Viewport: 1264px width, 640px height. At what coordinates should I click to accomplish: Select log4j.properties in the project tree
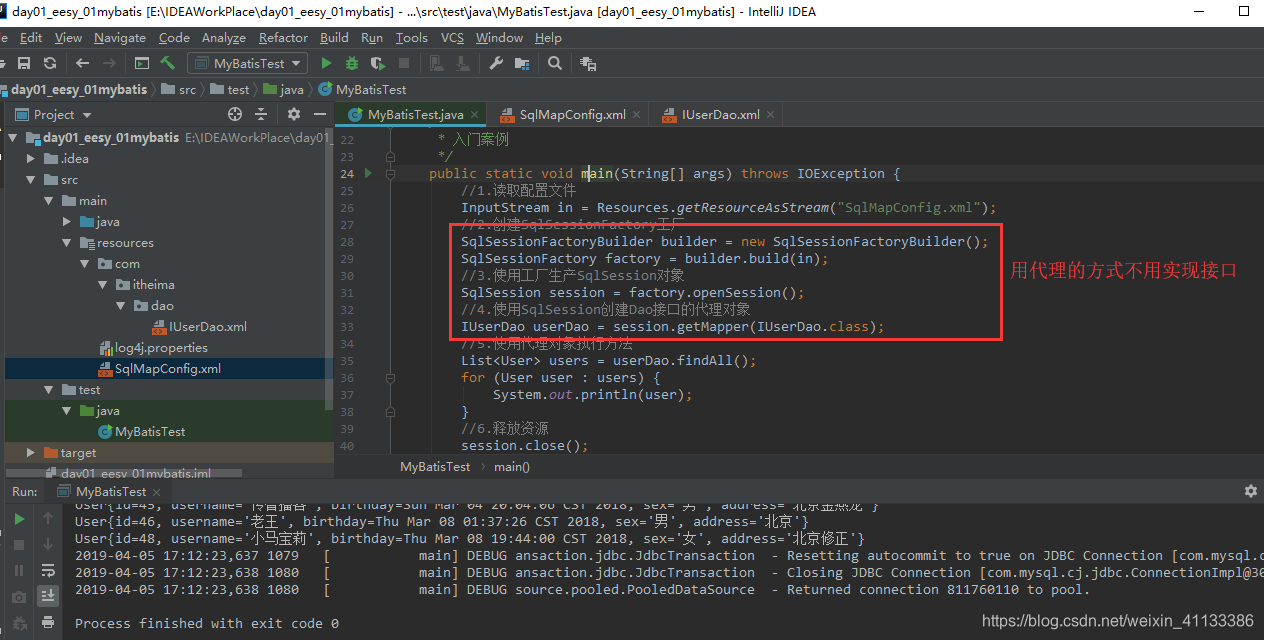pos(153,348)
